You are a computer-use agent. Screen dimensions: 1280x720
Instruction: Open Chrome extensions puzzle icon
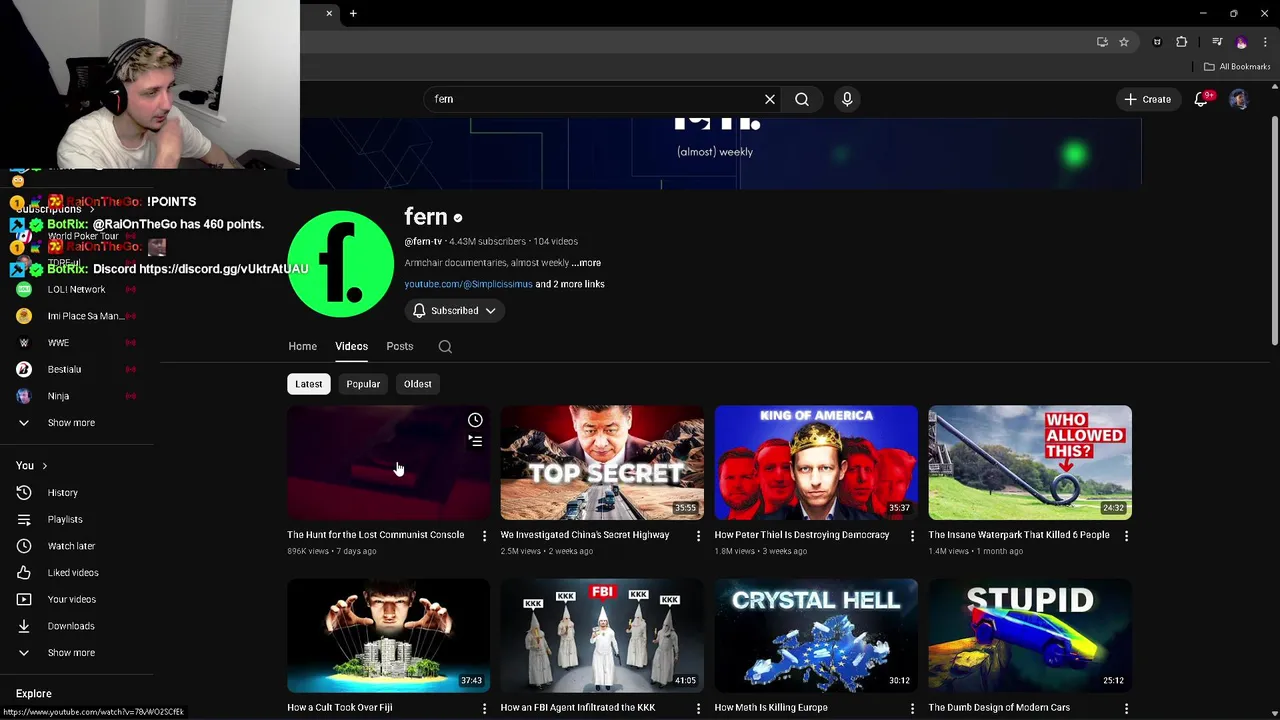(x=1182, y=42)
